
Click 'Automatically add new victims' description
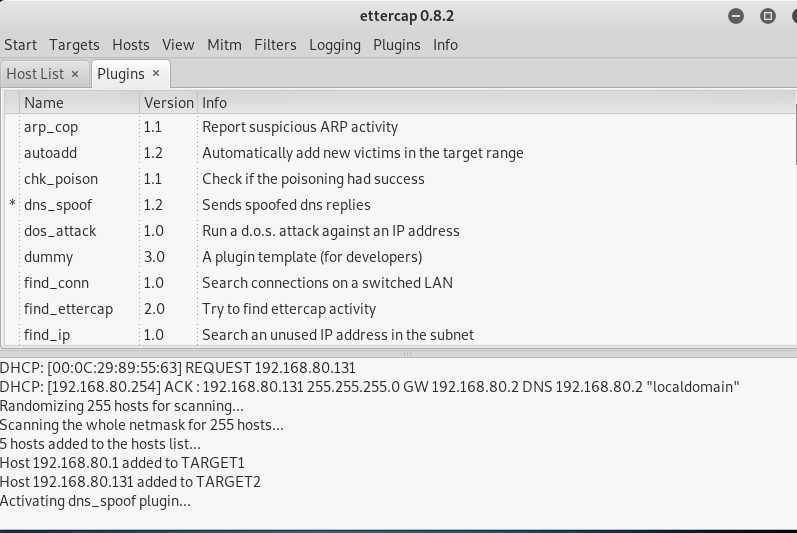click(x=363, y=153)
